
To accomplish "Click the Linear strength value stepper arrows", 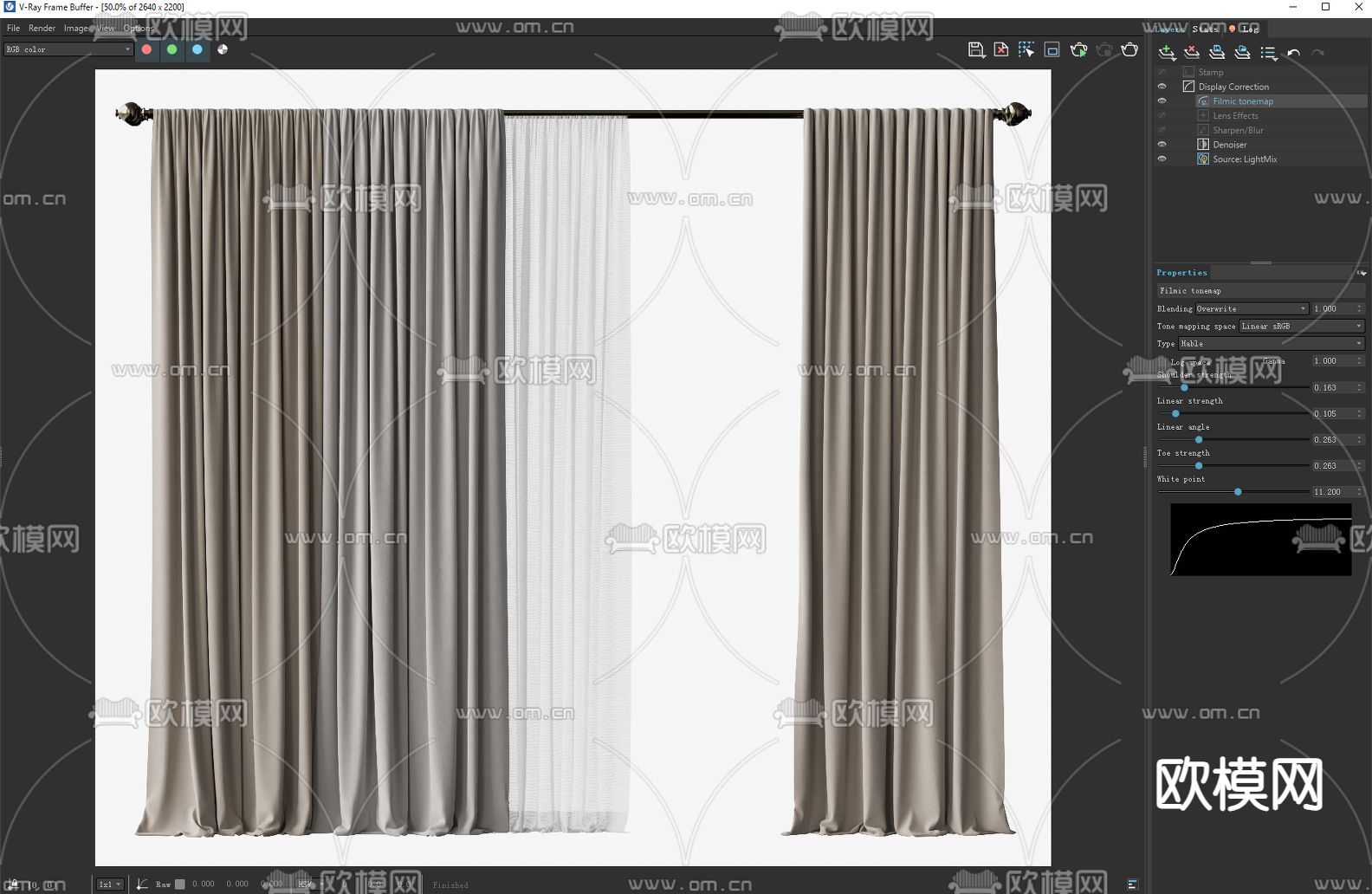I will pos(1360,413).
